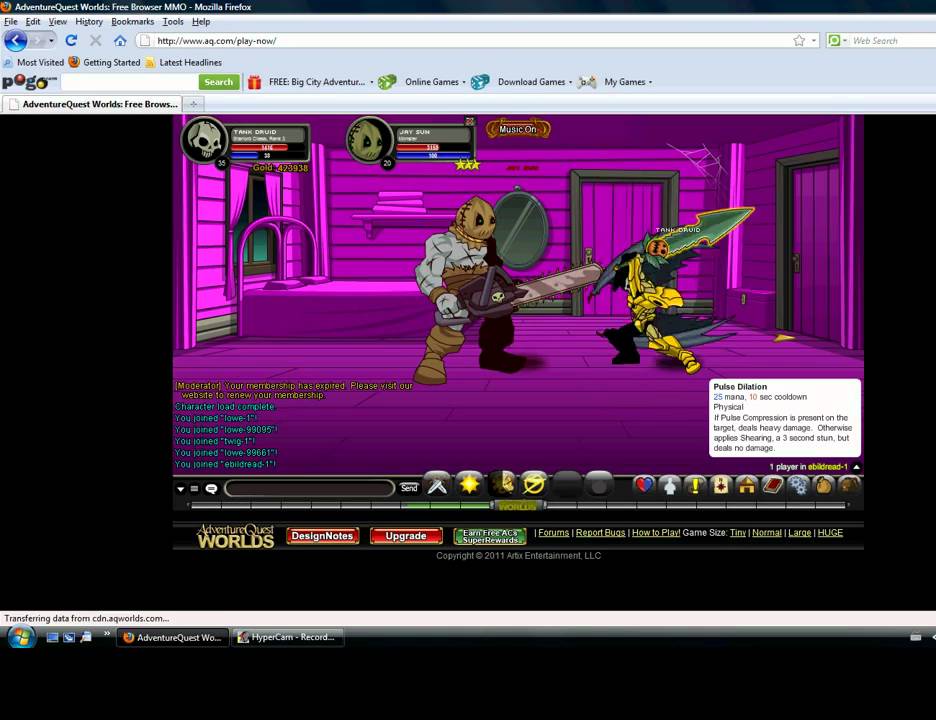The width and height of the screenshot is (936, 720).
Task: Open the red book icon
Action: click(772, 485)
